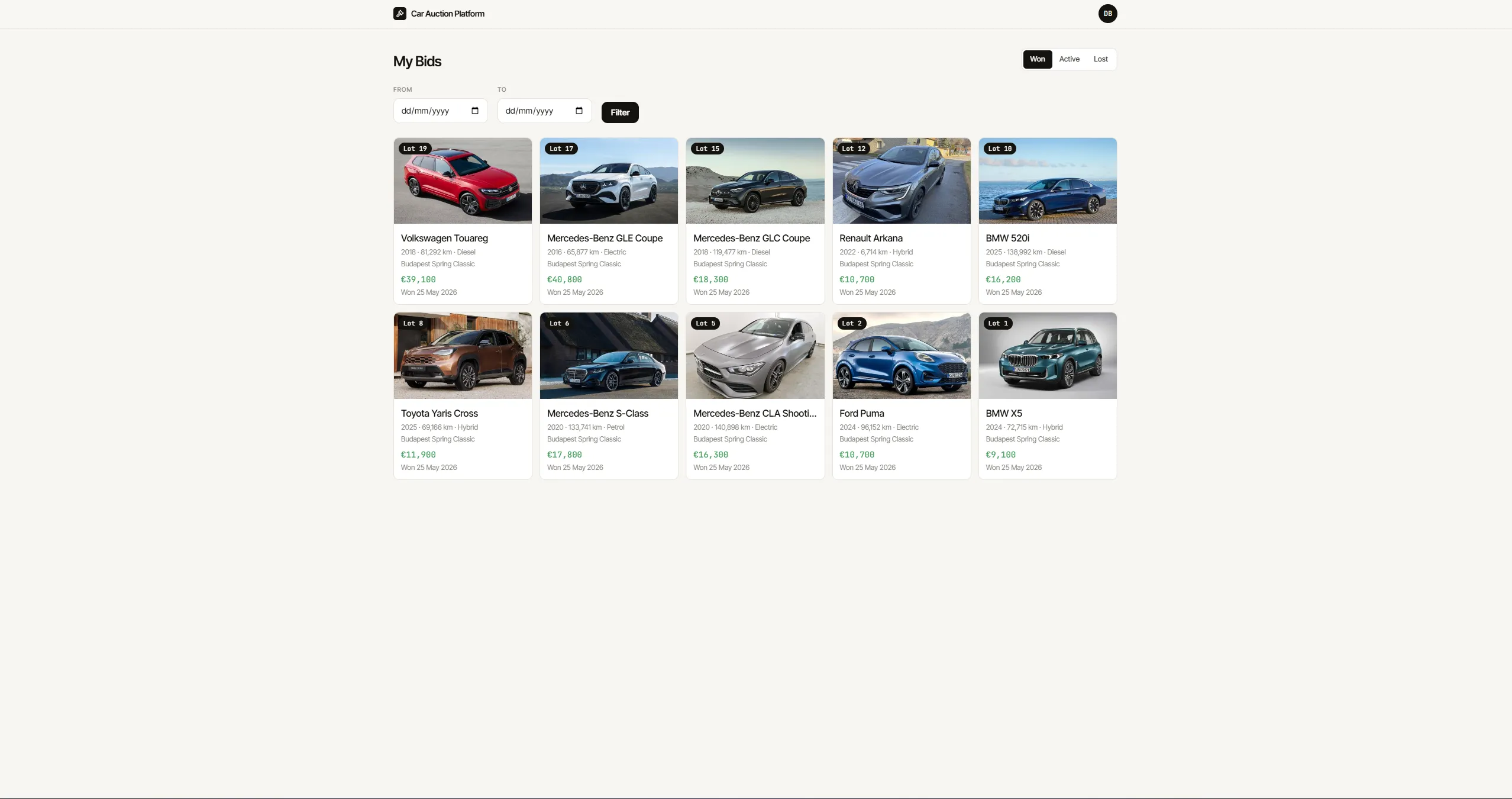
Task: Click the €17,800 winning price
Action: 564,455
